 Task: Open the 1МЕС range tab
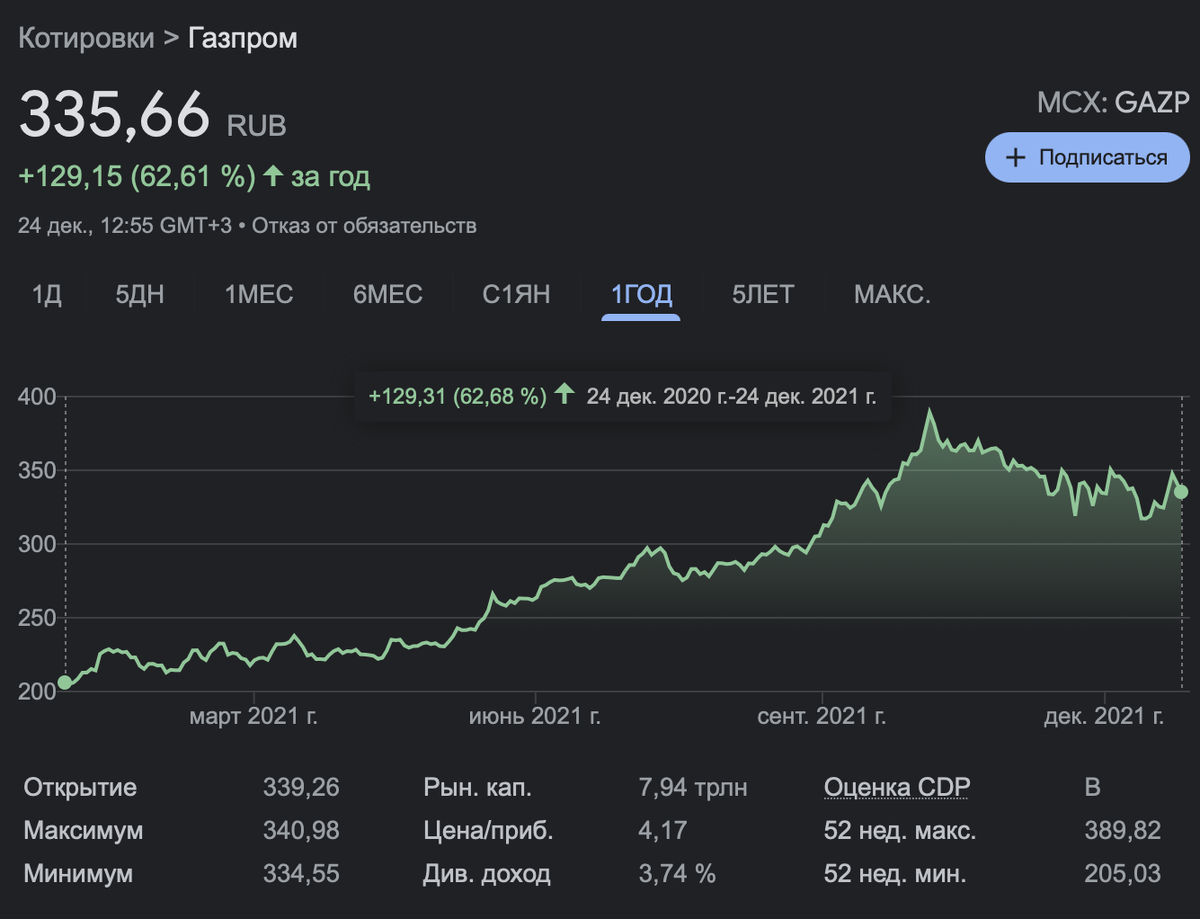(x=258, y=295)
